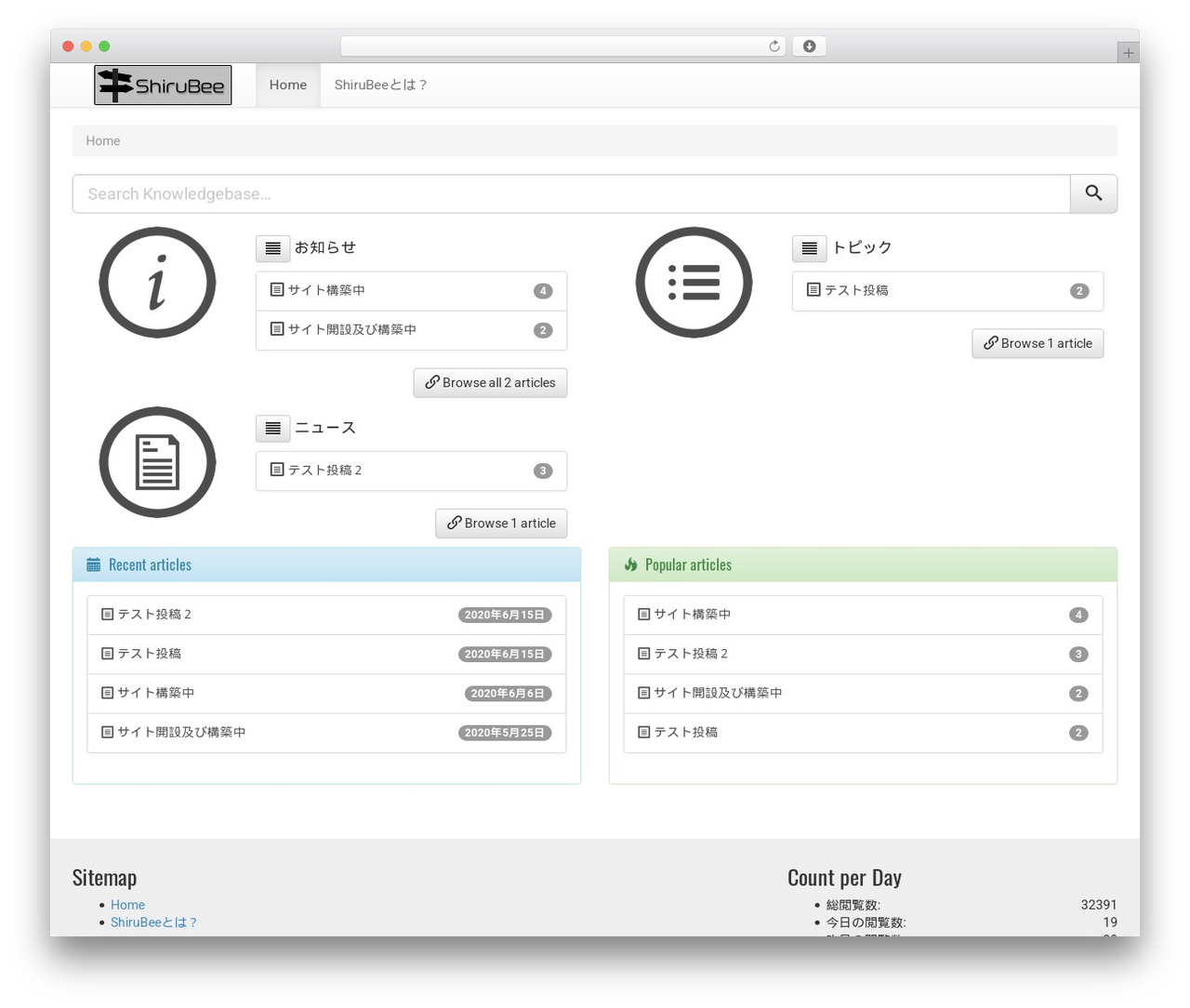Open the ShiruBeeとは？ navigation tab
The image size is (1190, 1008).
(381, 85)
